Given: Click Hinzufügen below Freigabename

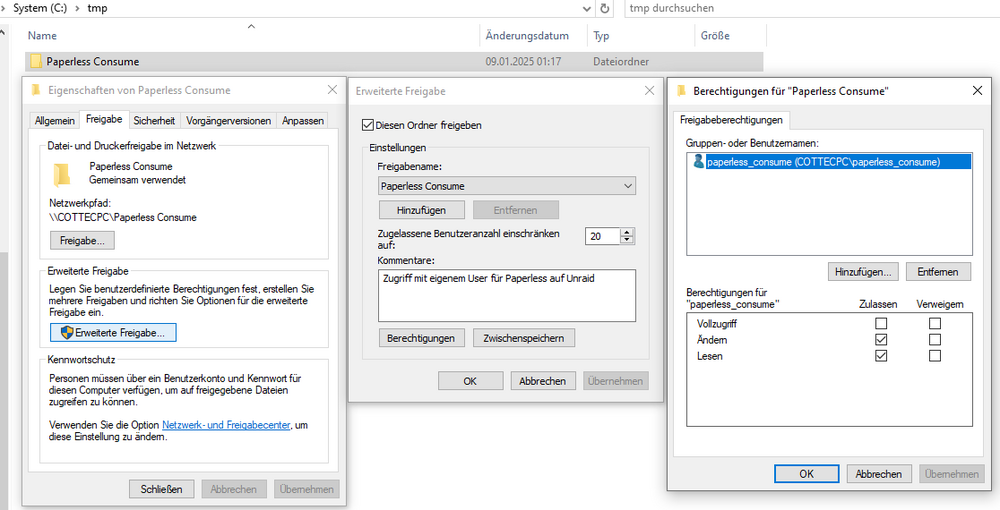Looking at the screenshot, I should [x=421, y=210].
